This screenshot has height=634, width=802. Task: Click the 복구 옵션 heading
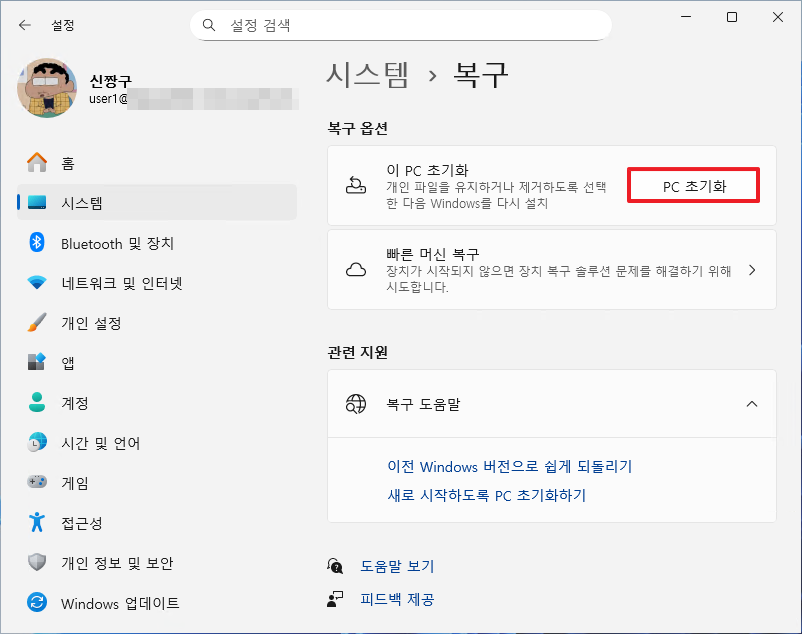358,128
